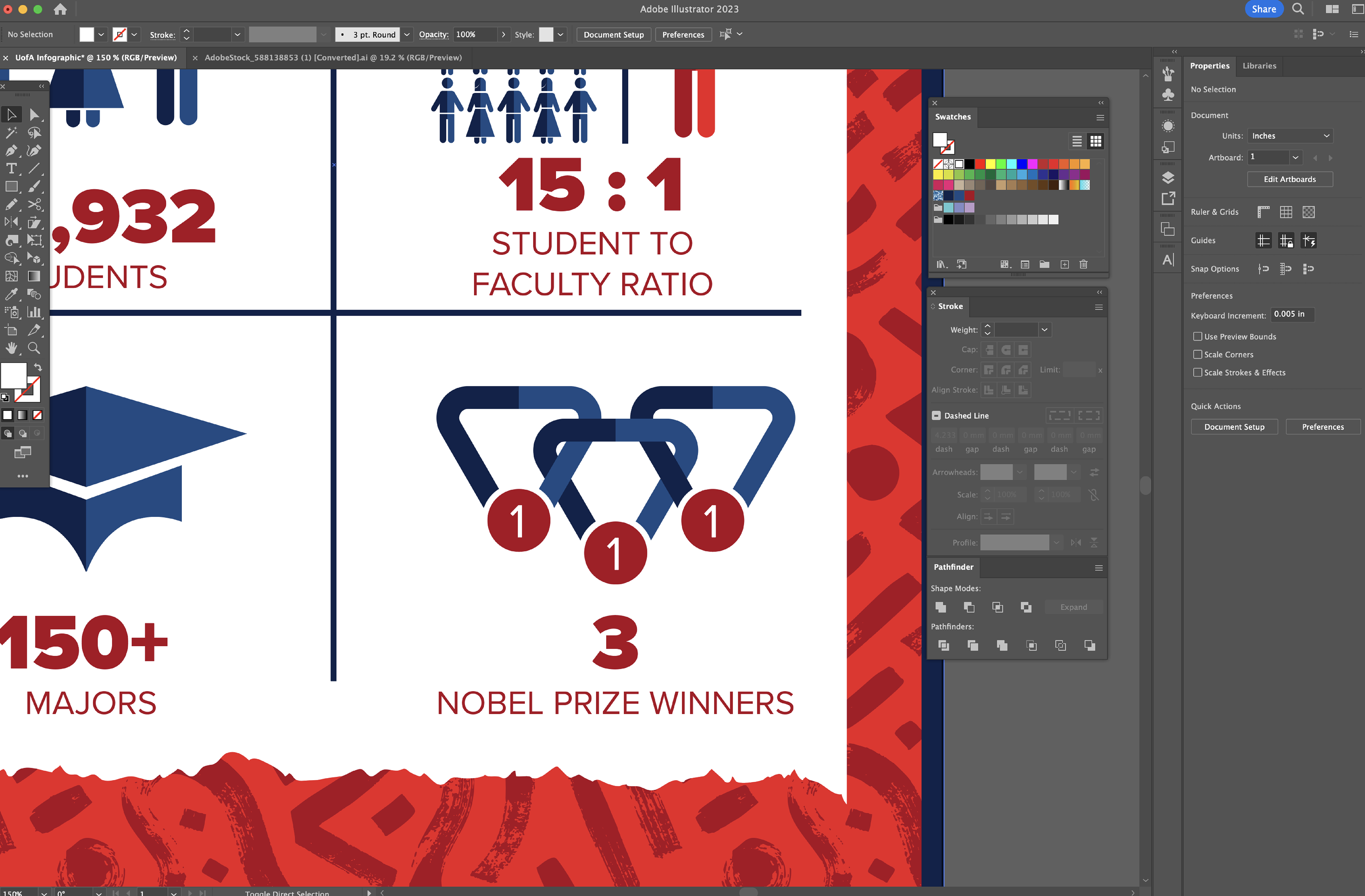The width and height of the screenshot is (1365, 896).
Task: Click the Magic Wand tool
Action: 11,132
